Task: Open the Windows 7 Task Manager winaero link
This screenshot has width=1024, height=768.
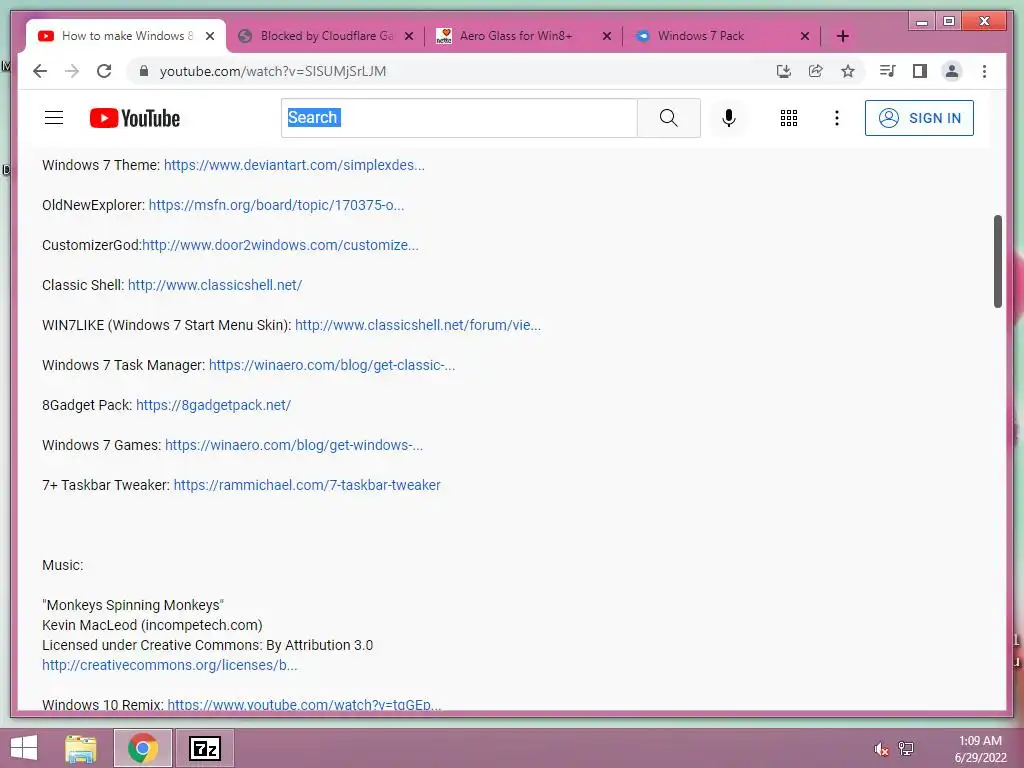Action: coord(332,365)
